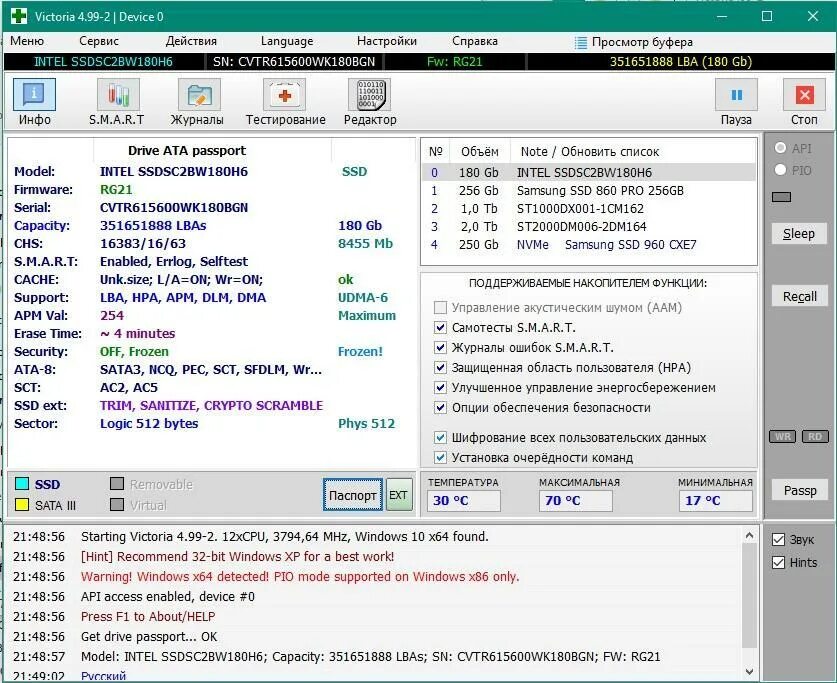Screen dimensions: 837x683
Task: Open the Language menu
Action: tap(287, 41)
